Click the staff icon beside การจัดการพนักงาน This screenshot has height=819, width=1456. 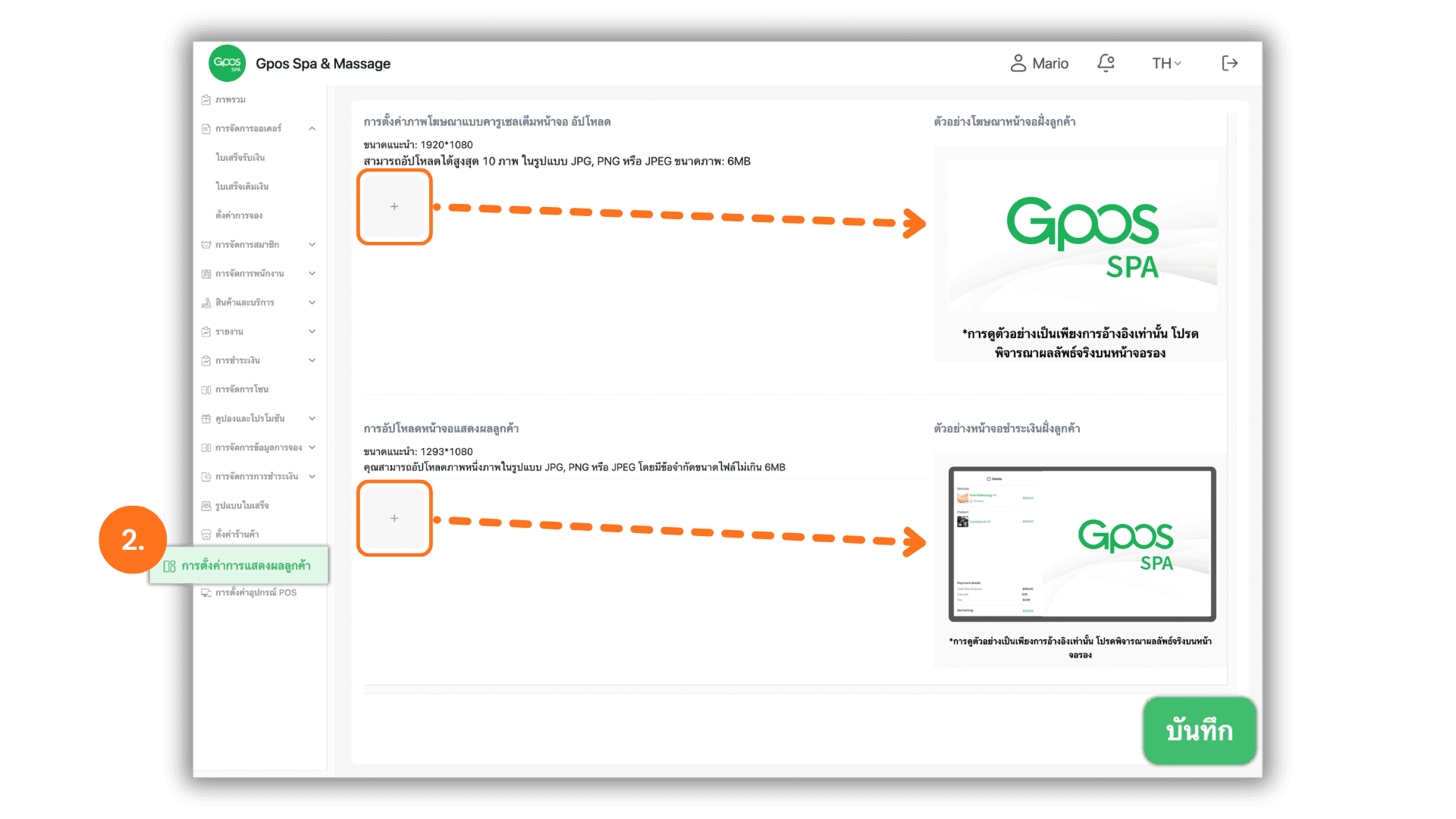point(206,274)
